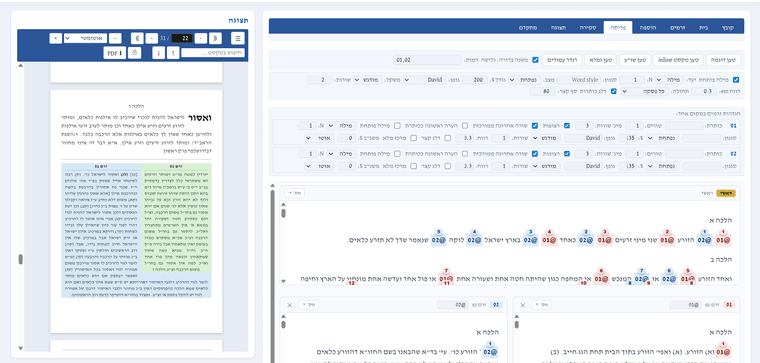
Task: Enable הערה ראשונה ככותרת in stream 01
Action: point(464,126)
